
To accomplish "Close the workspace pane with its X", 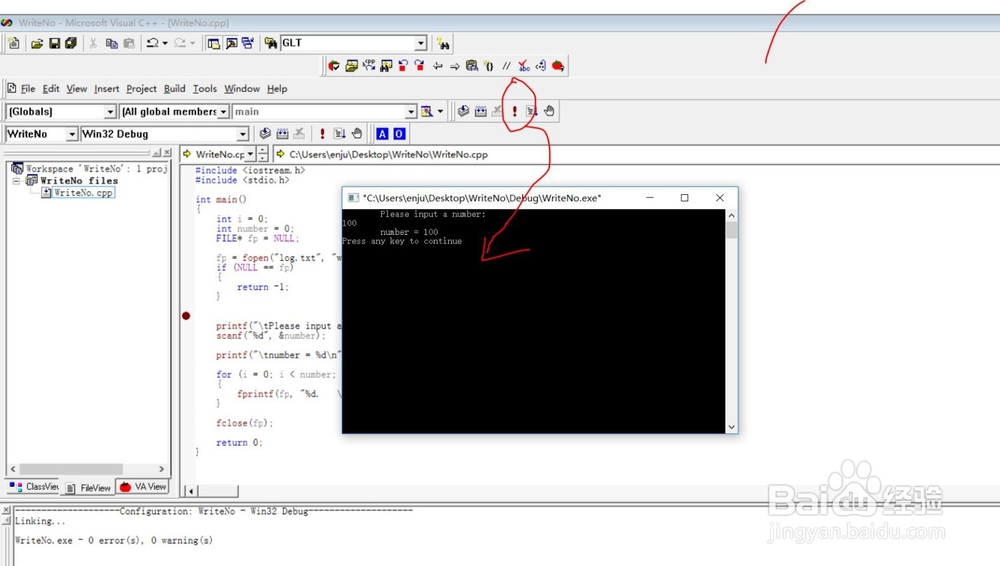I will 167,153.
